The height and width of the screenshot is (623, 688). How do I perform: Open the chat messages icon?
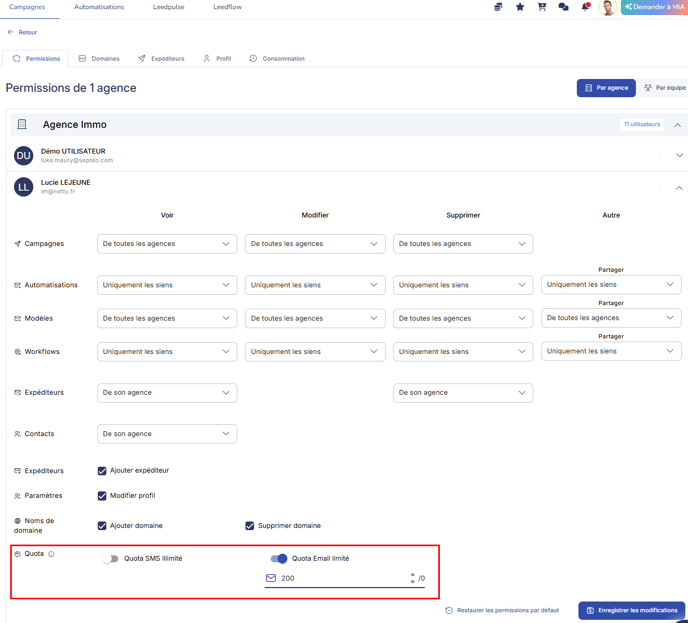(563, 7)
